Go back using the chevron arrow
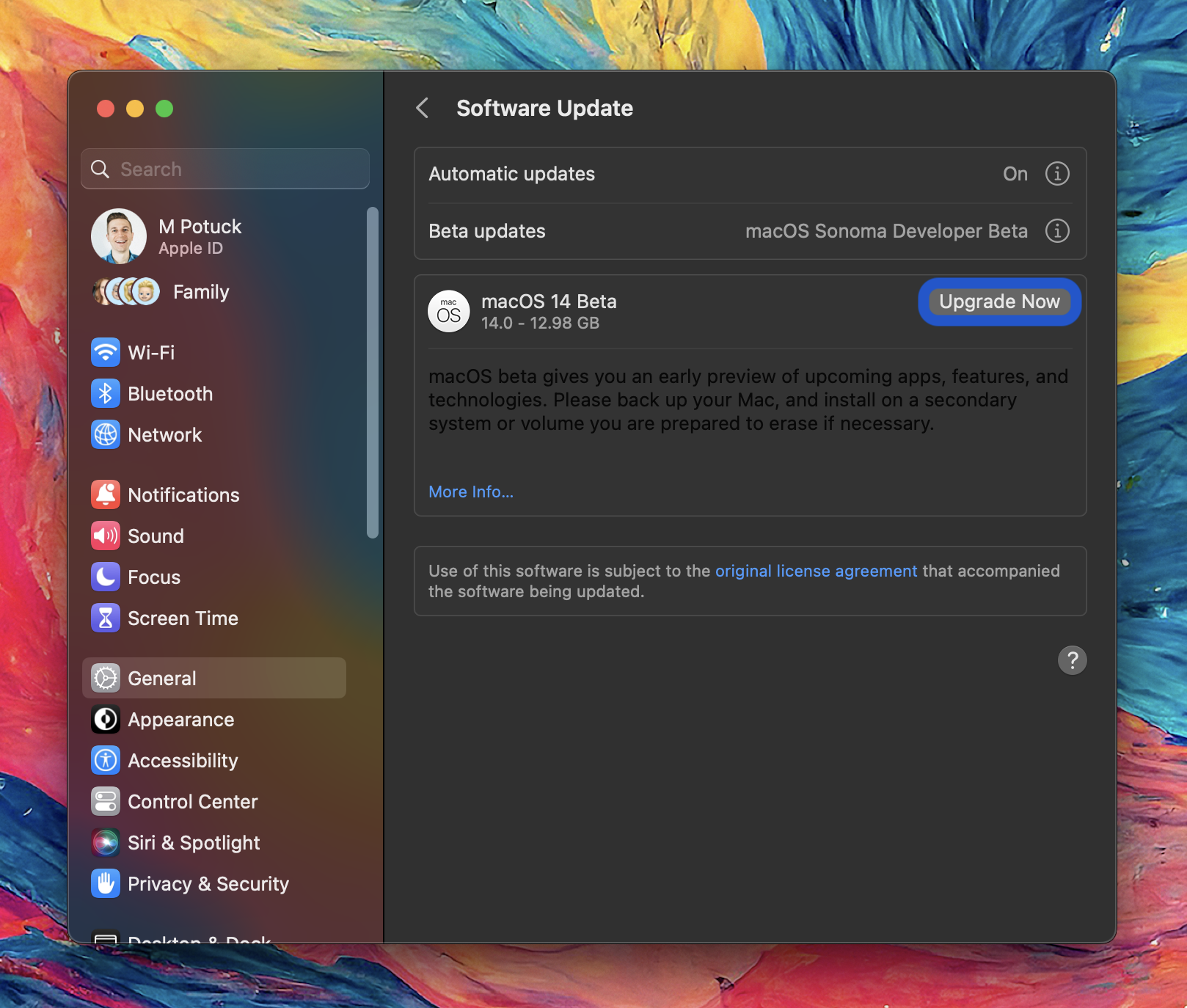The height and width of the screenshot is (1008, 1187). tap(423, 109)
